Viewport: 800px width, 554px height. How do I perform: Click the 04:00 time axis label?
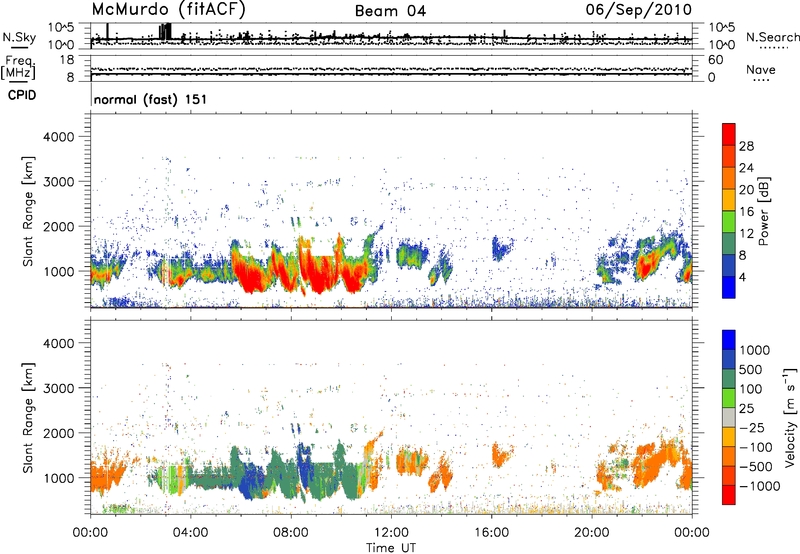[x=190, y=533]
